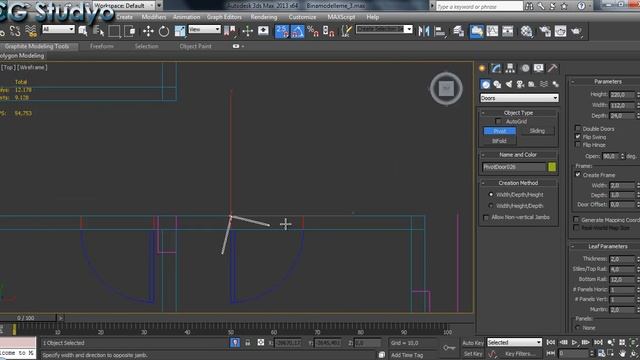The height and width of the screenshot is (360, 640).
Task: Click the Render Production teapot icon
Action: click(x=576, y=31)
